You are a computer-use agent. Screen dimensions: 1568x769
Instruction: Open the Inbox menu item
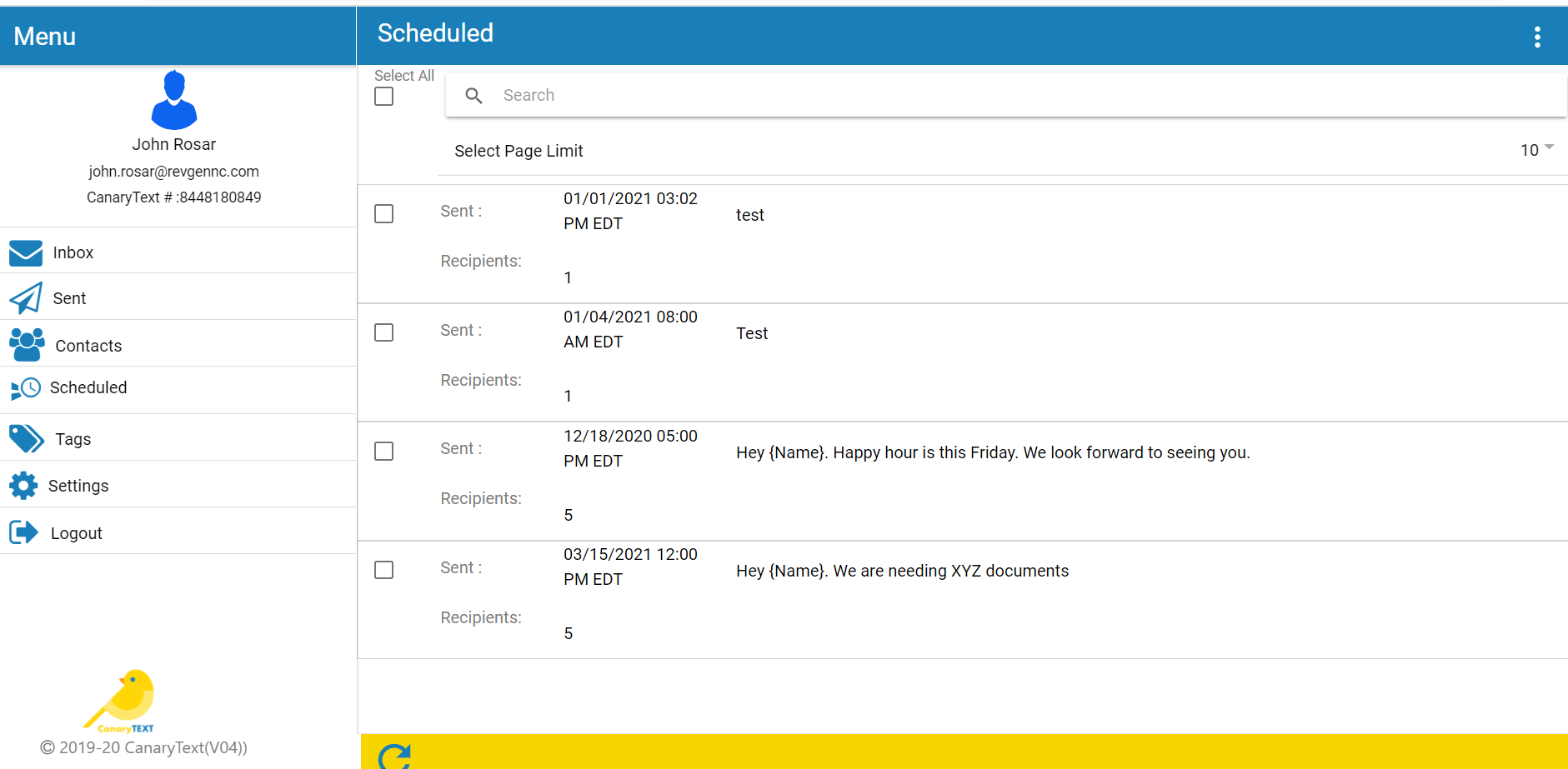73,252
